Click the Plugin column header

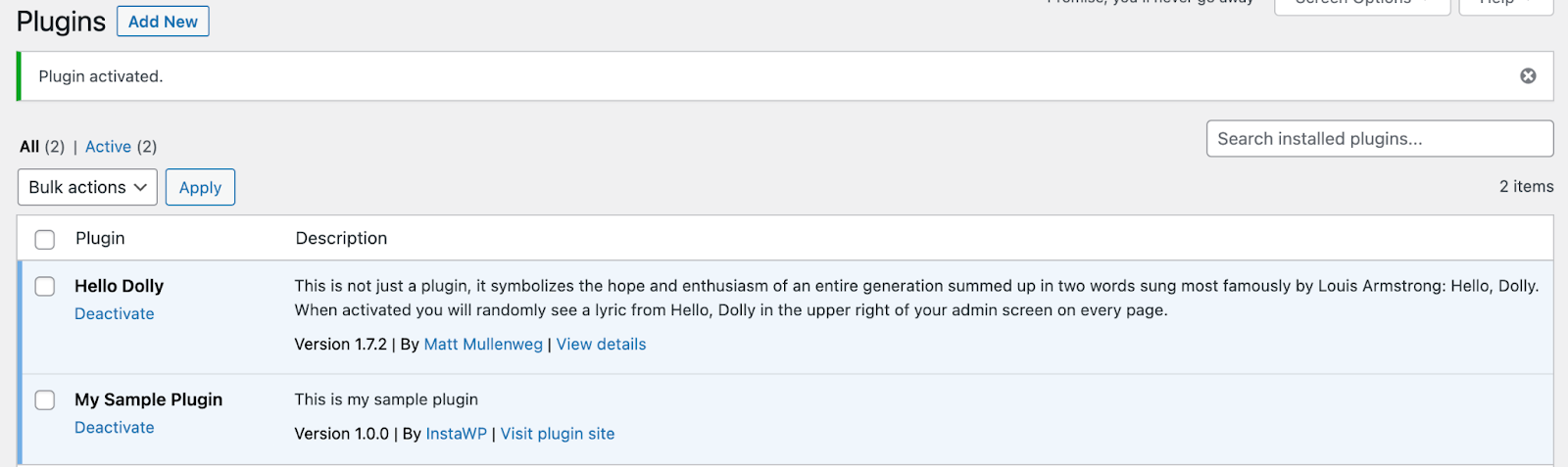tap(100, 238)
